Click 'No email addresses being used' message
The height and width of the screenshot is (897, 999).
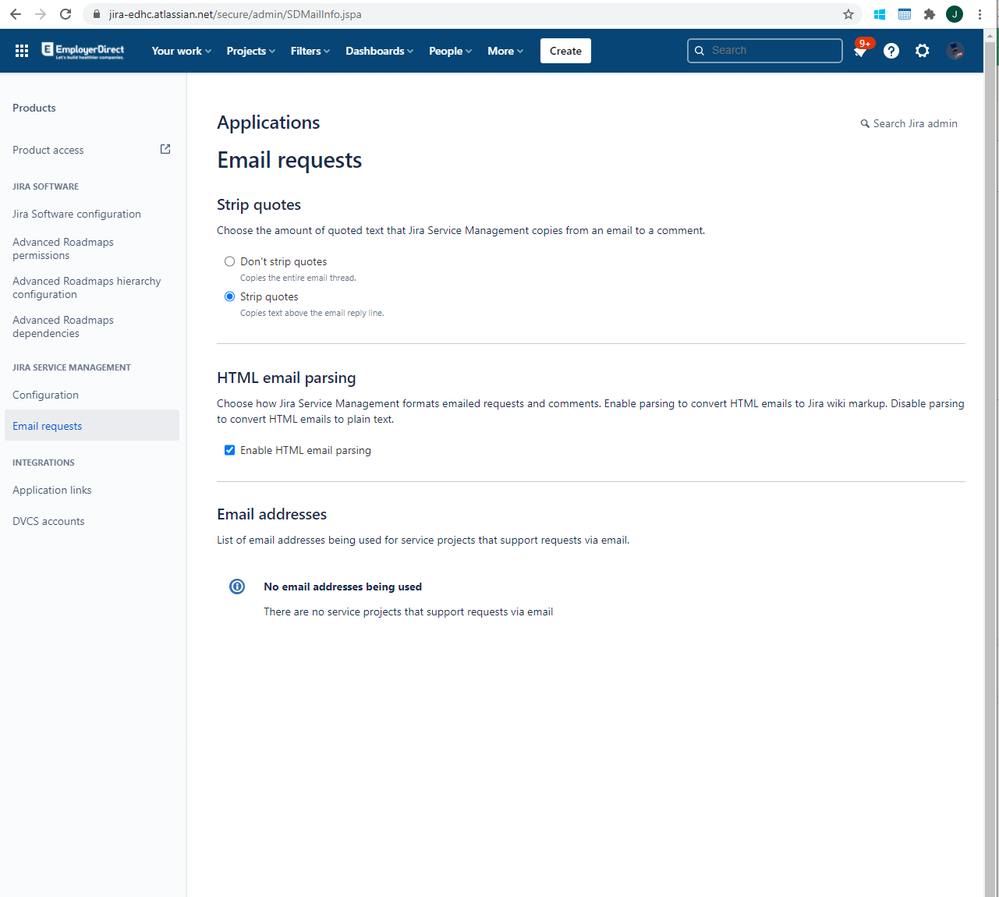(343, 587)
